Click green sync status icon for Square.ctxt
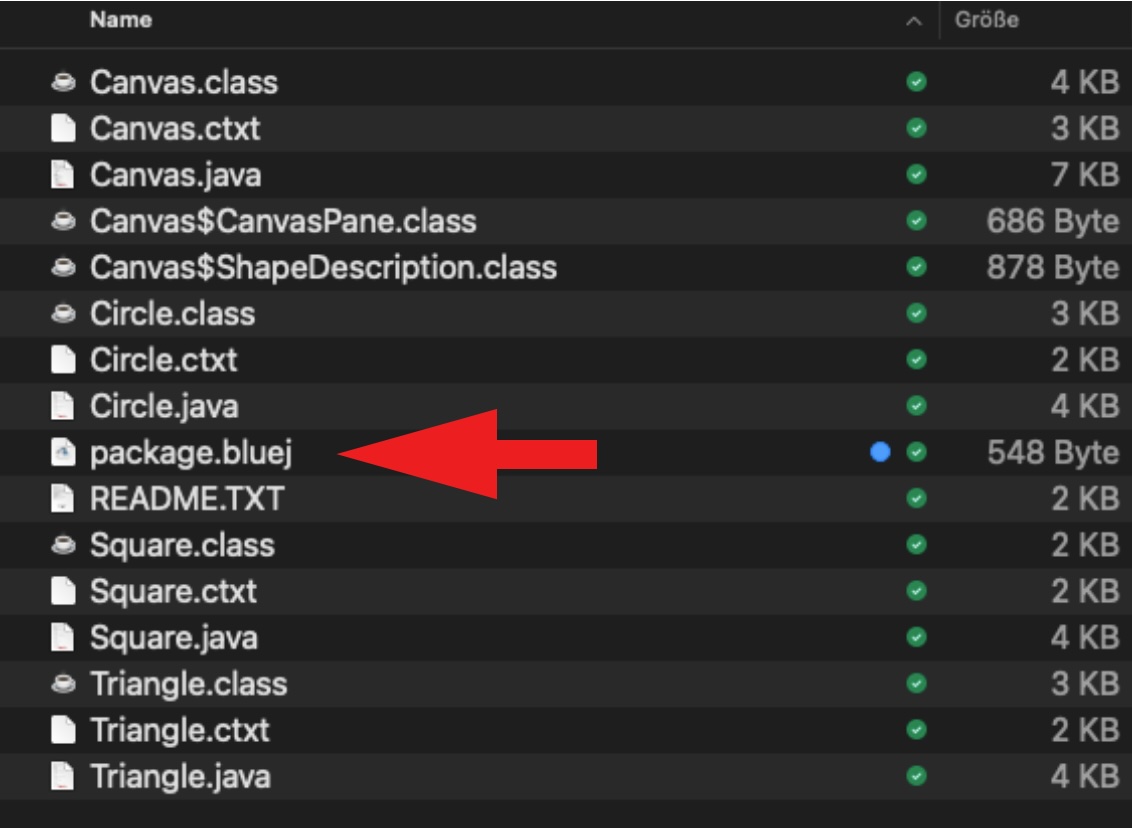1132x828 pixels. pos(915,591)
